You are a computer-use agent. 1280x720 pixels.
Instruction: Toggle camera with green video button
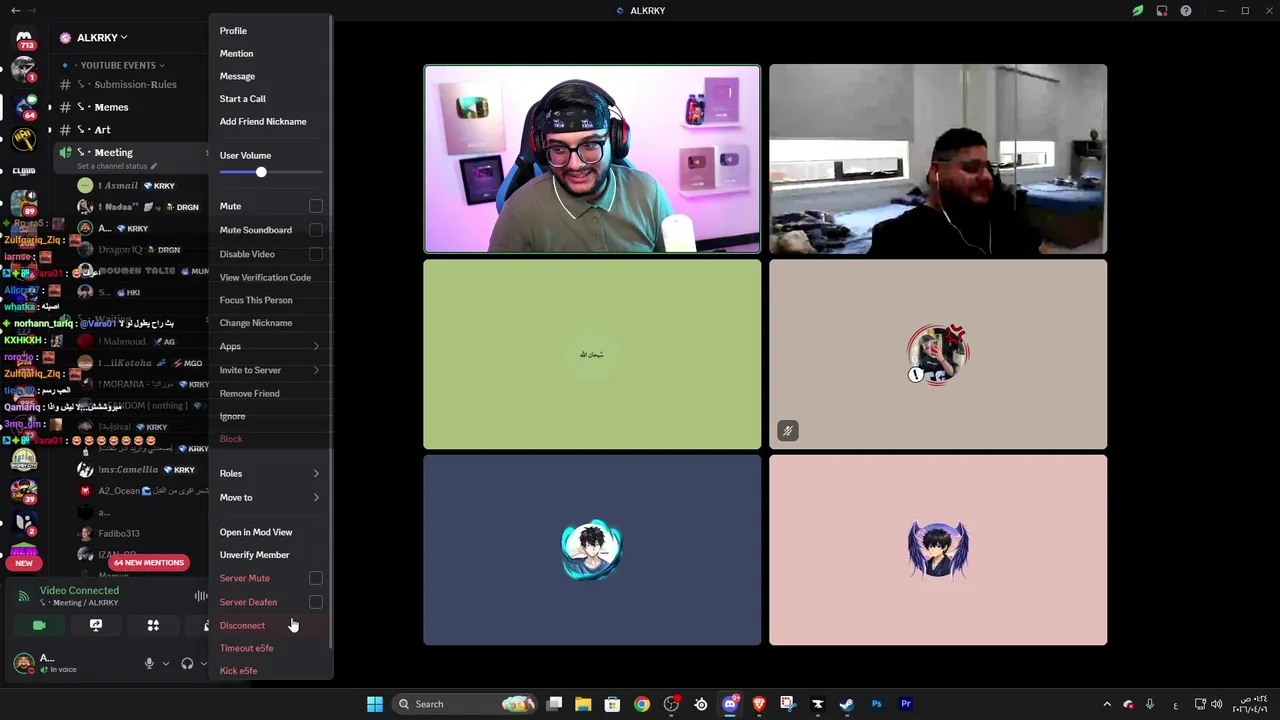coord(39,625)
